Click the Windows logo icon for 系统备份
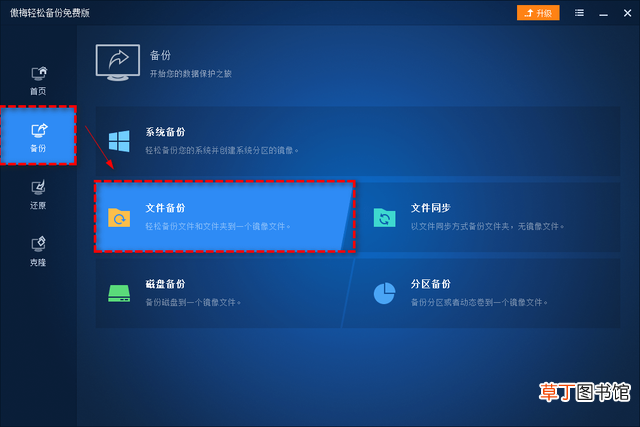Viewport: 640px width, 427px height. pos(119,141)
